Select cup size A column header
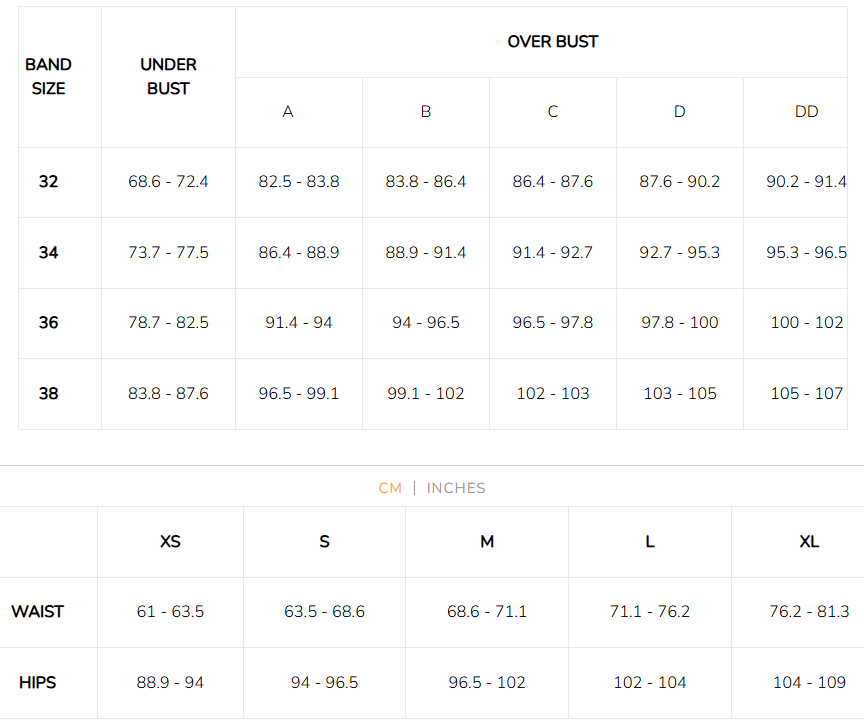864x724 pixels. [x=288, y=111]
